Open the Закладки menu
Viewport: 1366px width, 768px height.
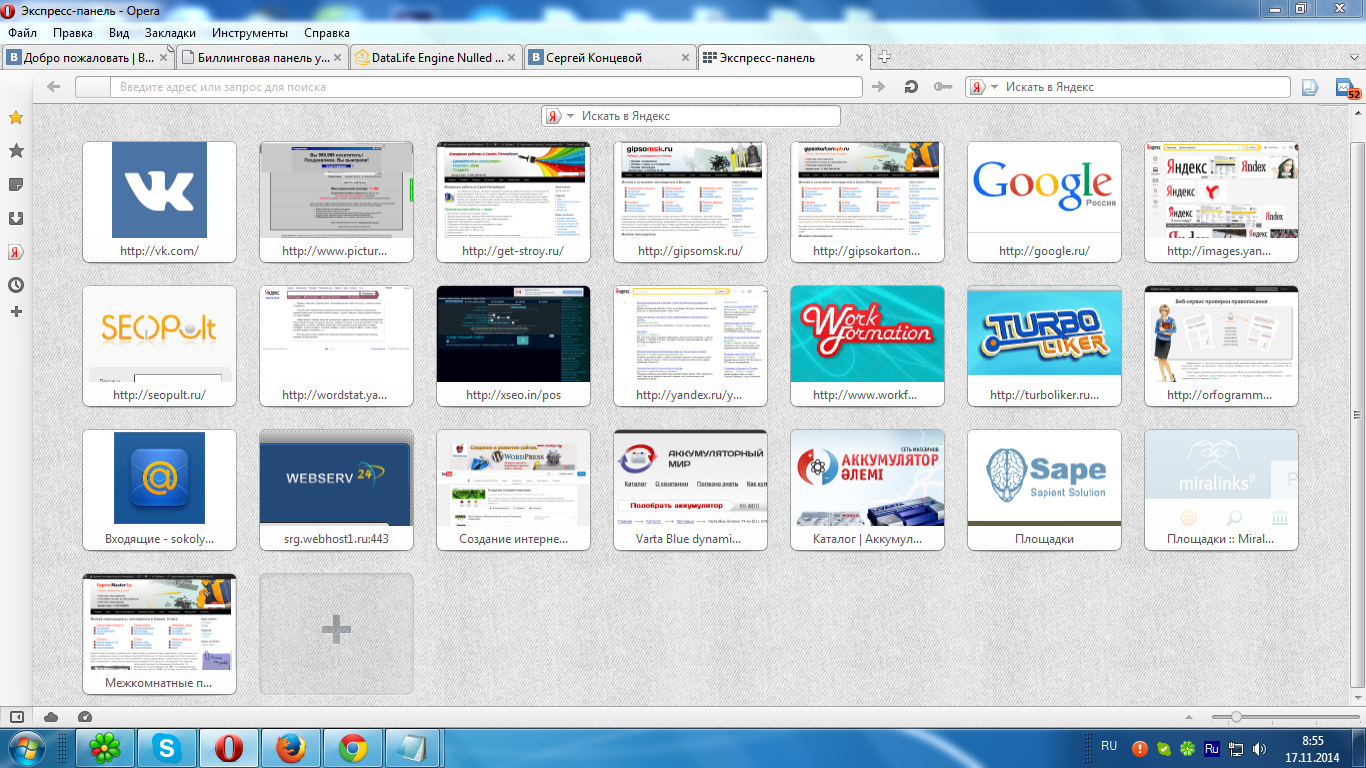(x=170, y=33)
